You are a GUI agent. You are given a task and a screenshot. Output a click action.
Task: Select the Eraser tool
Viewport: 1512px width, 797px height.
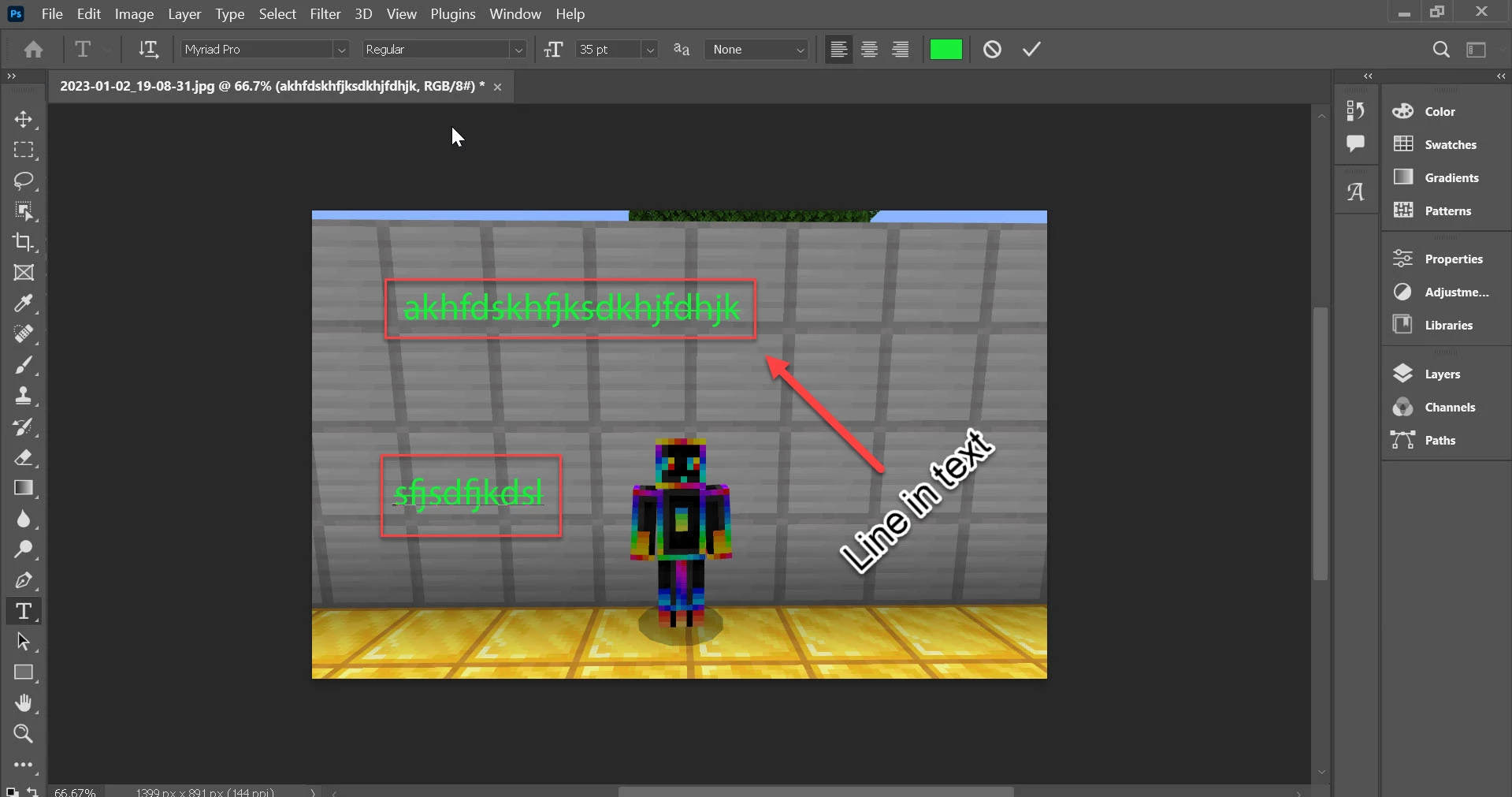click(x=24, y=457)
